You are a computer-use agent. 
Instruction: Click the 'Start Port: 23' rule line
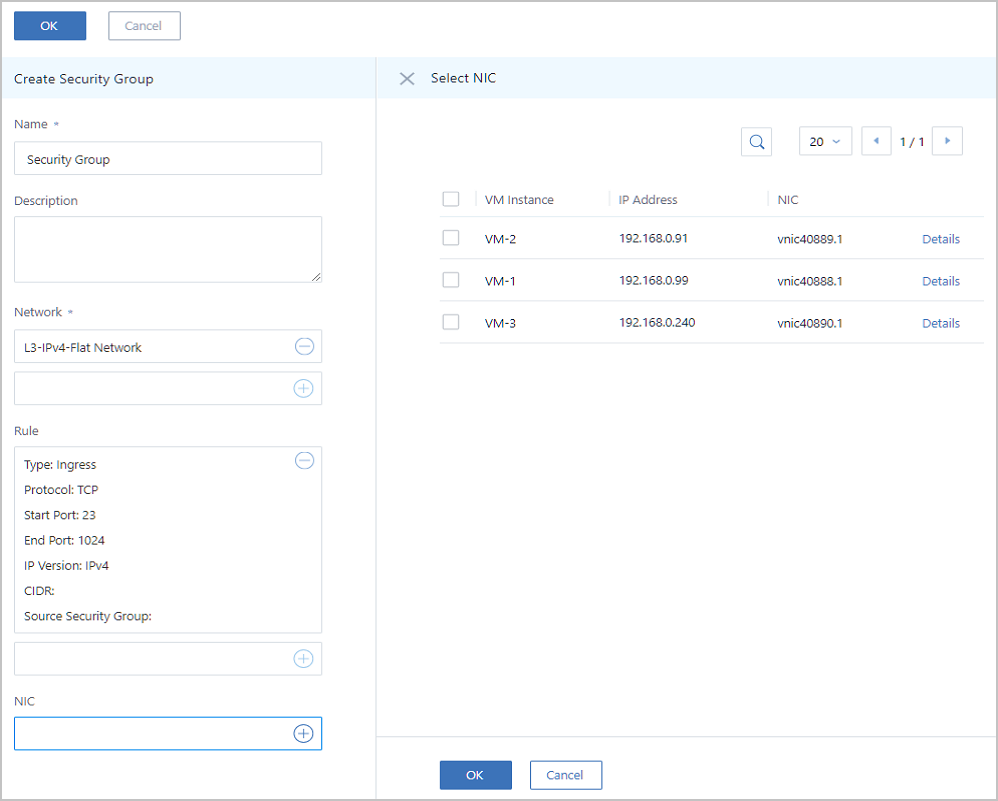coord(60,515)
